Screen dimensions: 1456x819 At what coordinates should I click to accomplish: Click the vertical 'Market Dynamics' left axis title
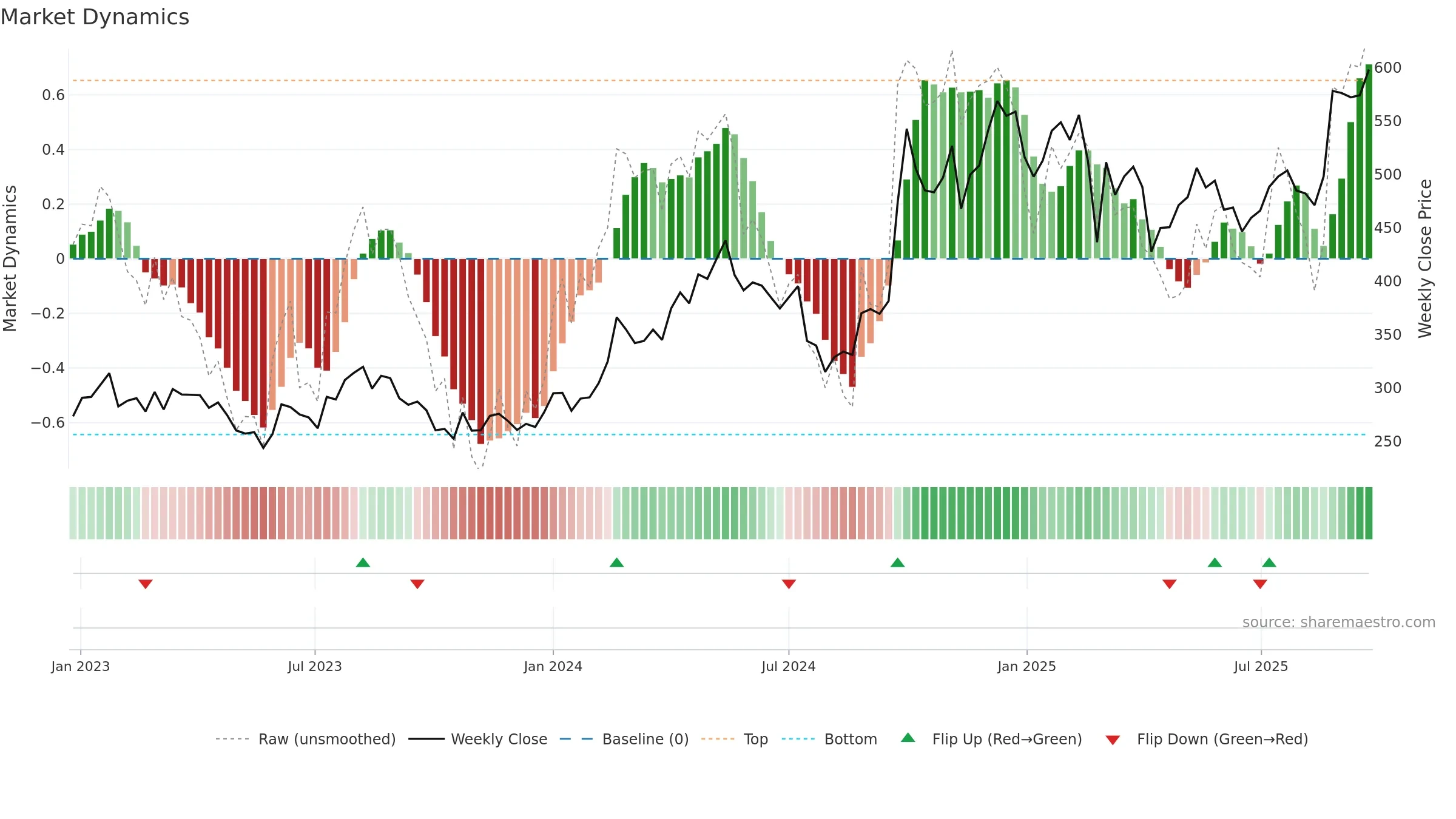pos(10,258)
